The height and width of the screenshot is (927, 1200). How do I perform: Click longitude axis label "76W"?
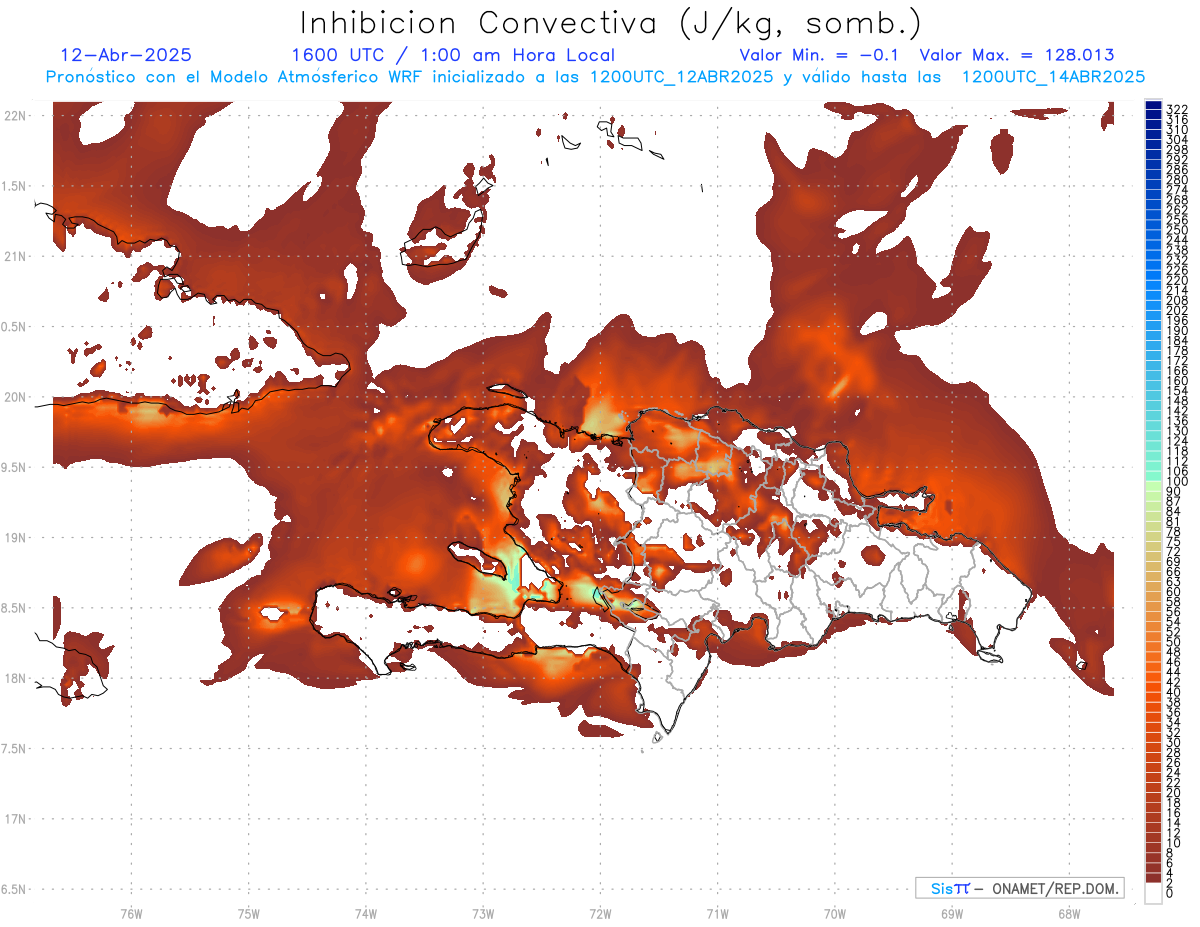[131, 913]
